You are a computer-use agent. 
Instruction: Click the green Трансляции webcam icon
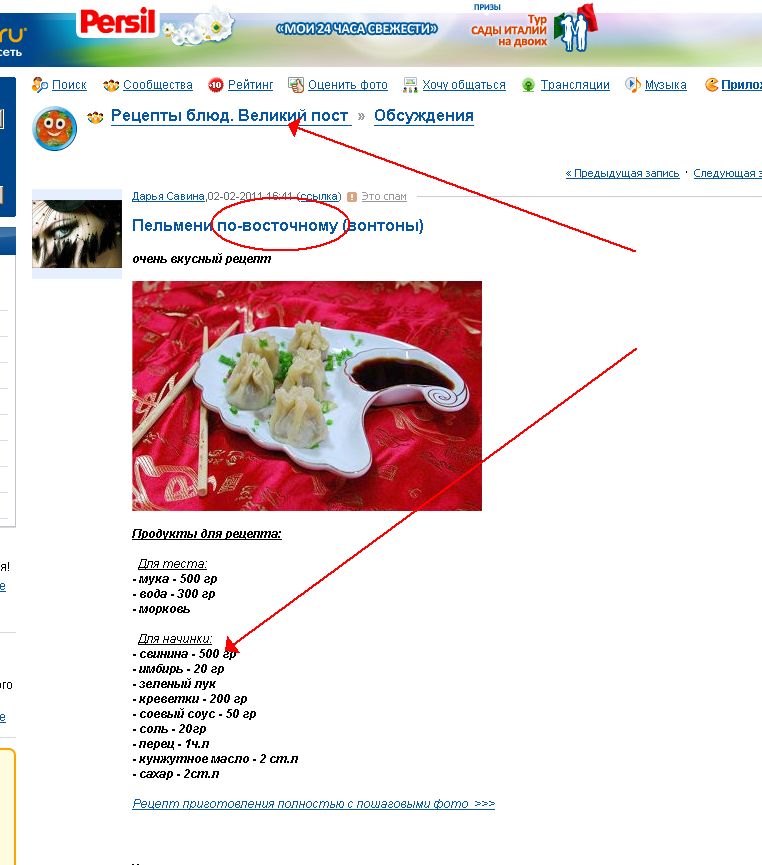coord(528,85)
